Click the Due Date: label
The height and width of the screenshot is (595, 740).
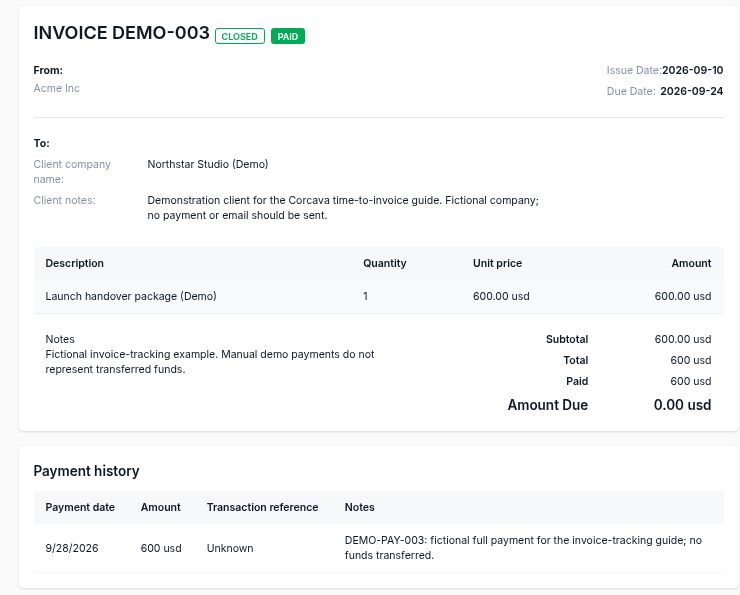pyautogui.click(x=631, y=91)
